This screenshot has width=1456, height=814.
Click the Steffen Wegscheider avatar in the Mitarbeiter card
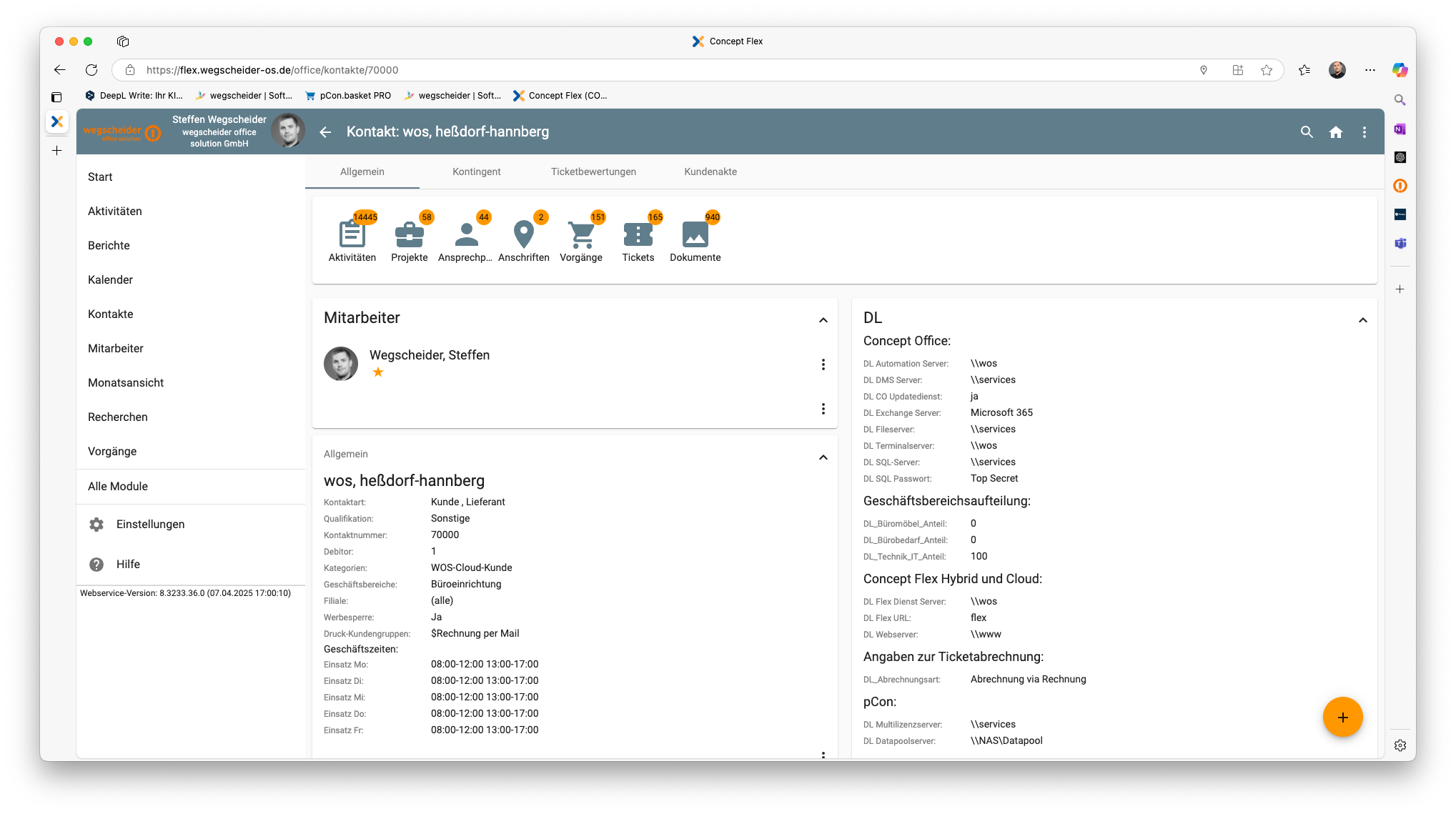[x=341, y=364]
